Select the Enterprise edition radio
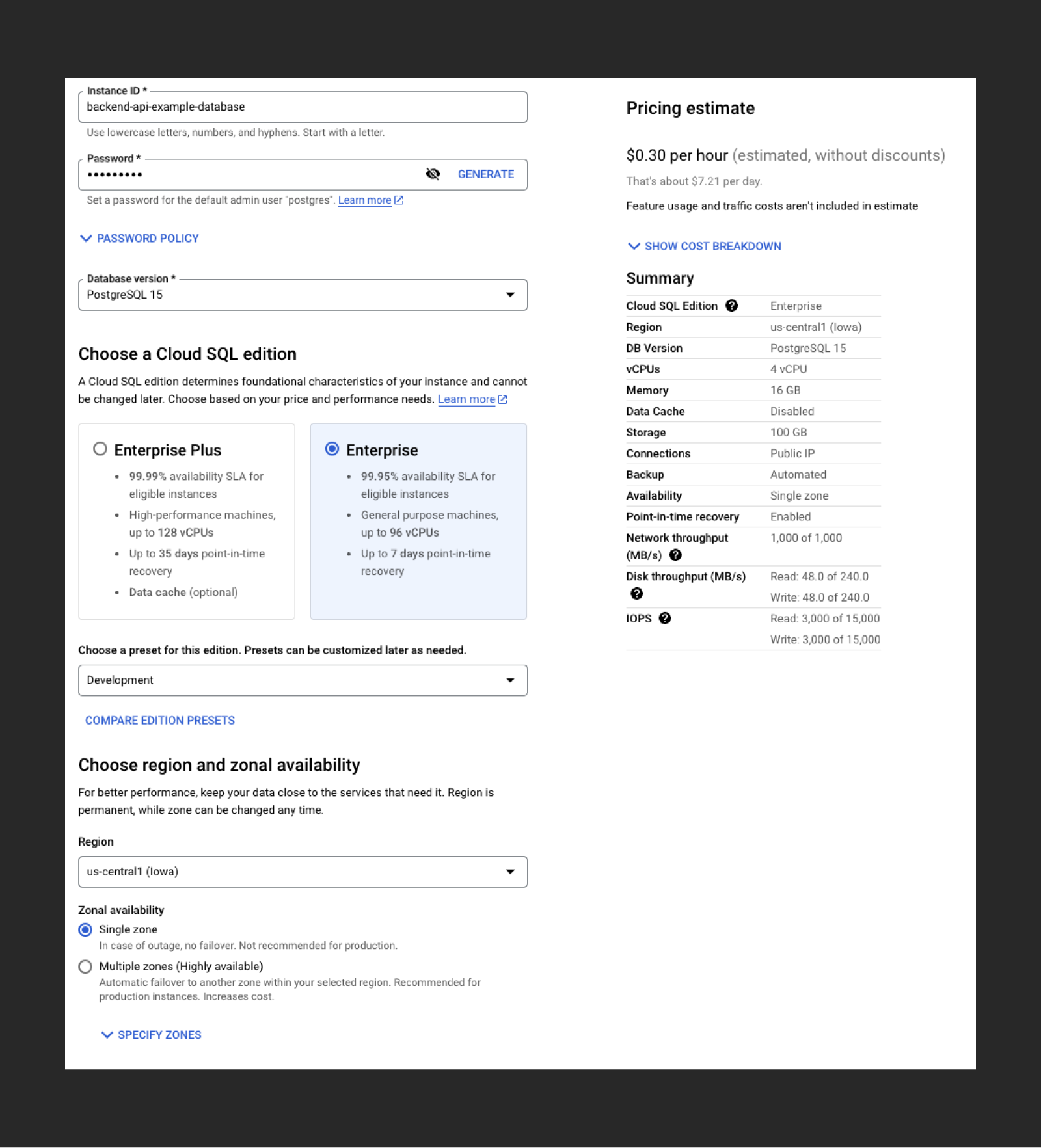Screen dimensions: 1041x1148 coord(332,449)
